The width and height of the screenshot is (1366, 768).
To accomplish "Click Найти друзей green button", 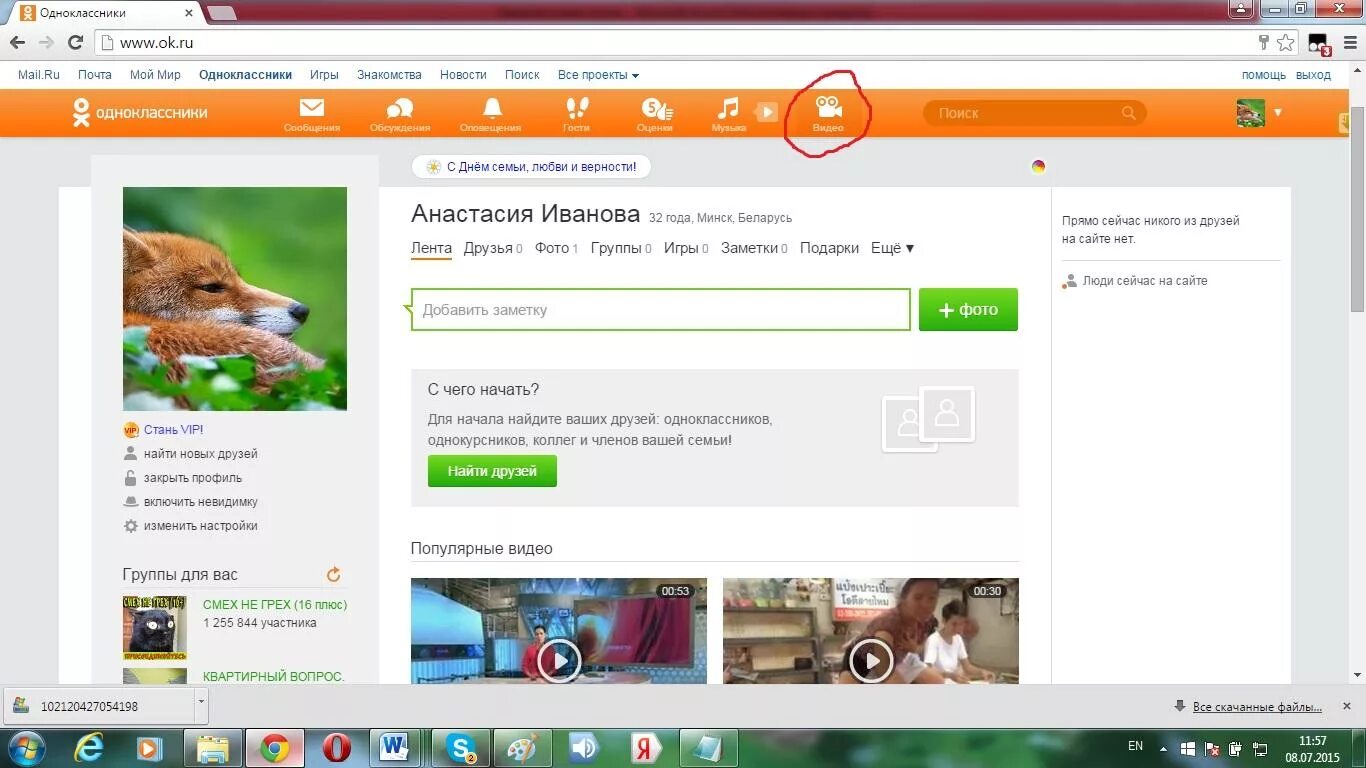I will click(492, 471).
